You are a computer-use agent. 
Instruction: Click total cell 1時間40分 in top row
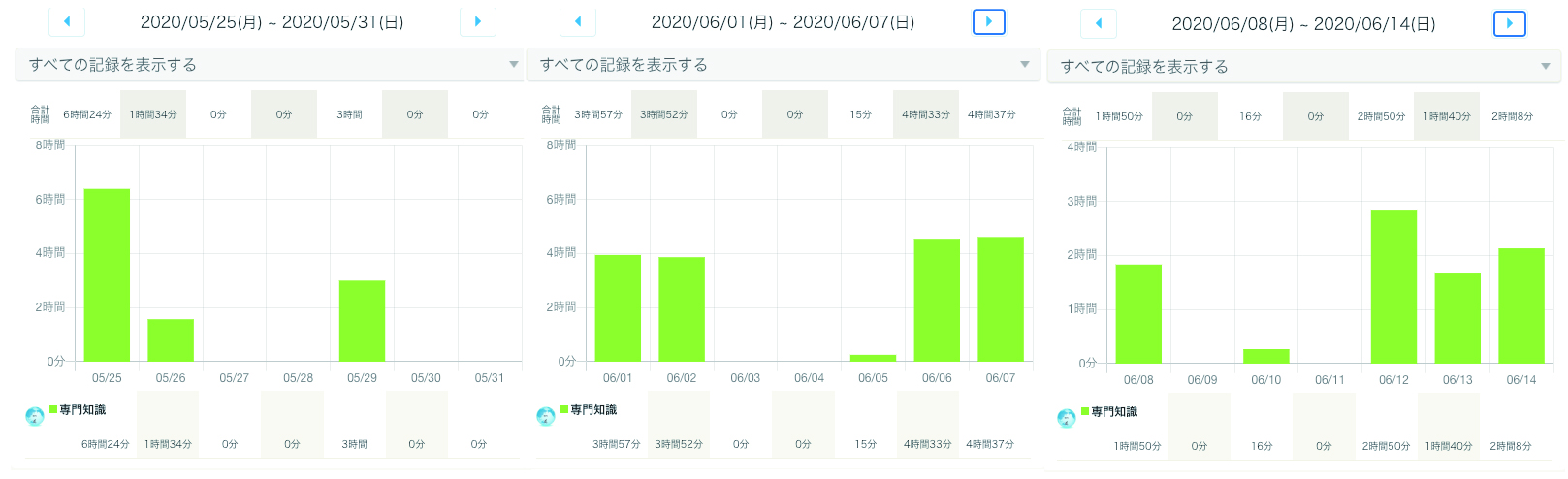click(1447, 116)
